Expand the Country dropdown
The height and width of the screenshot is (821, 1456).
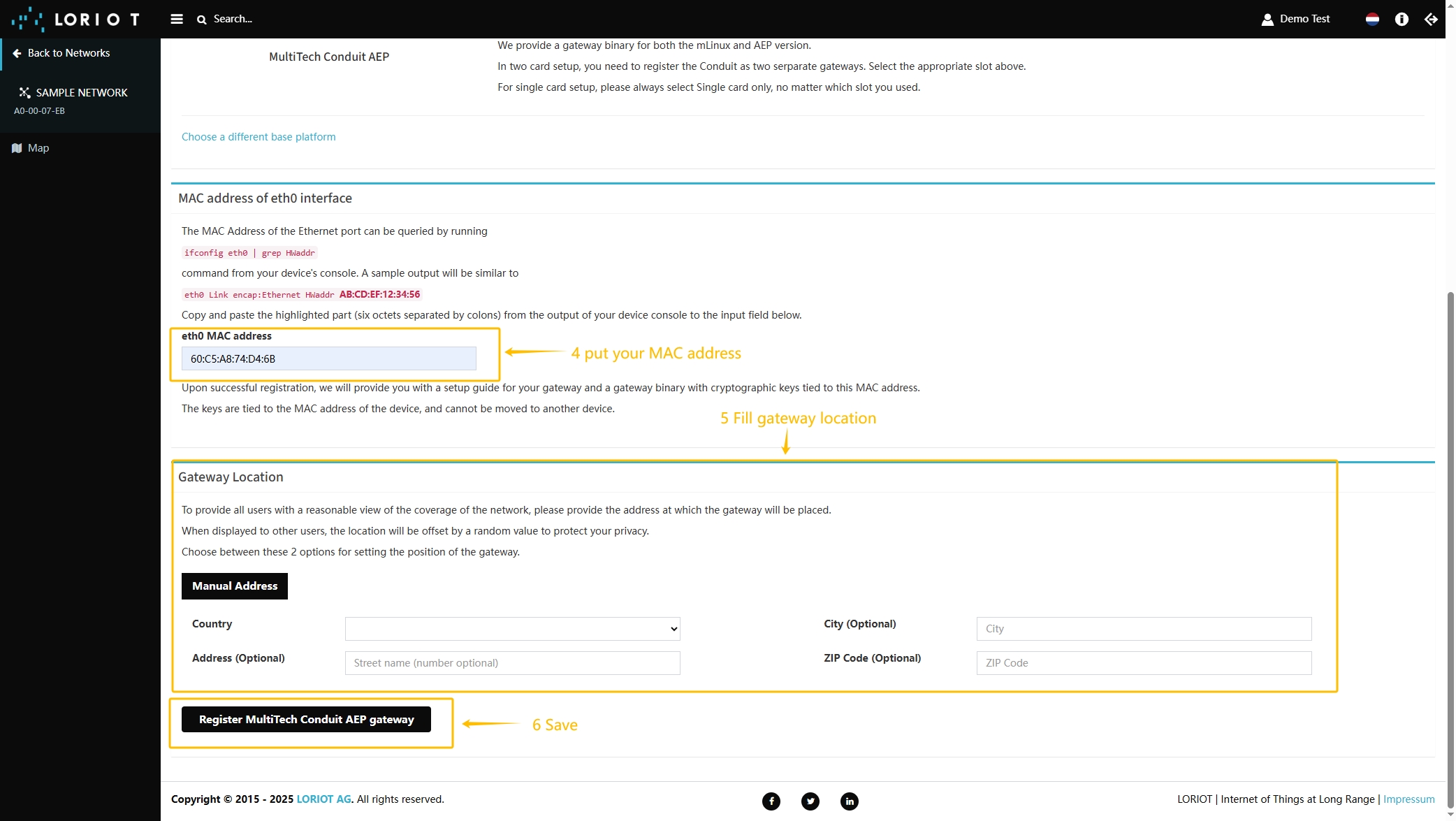coord(512,628)
